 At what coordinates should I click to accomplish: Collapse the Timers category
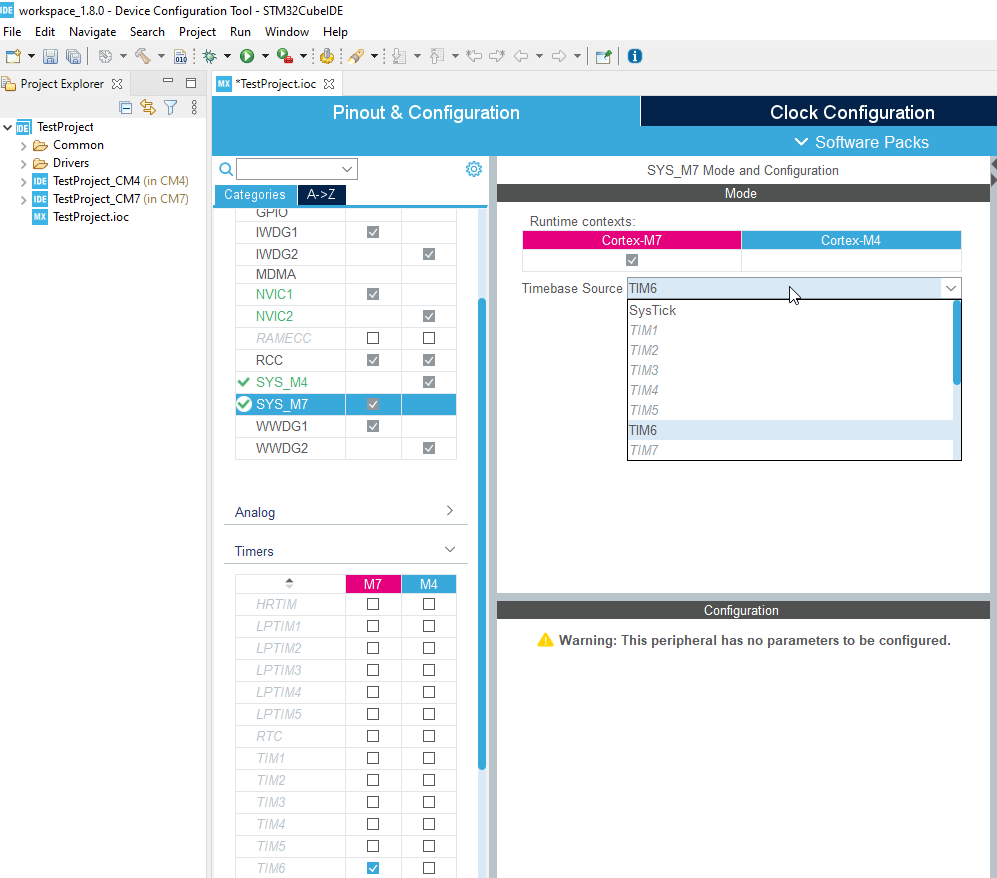450,549
